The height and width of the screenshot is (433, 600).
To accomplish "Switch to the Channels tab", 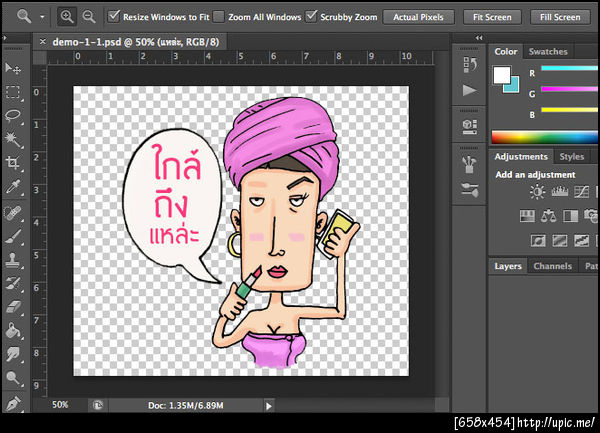I will (x=553, y=266).
